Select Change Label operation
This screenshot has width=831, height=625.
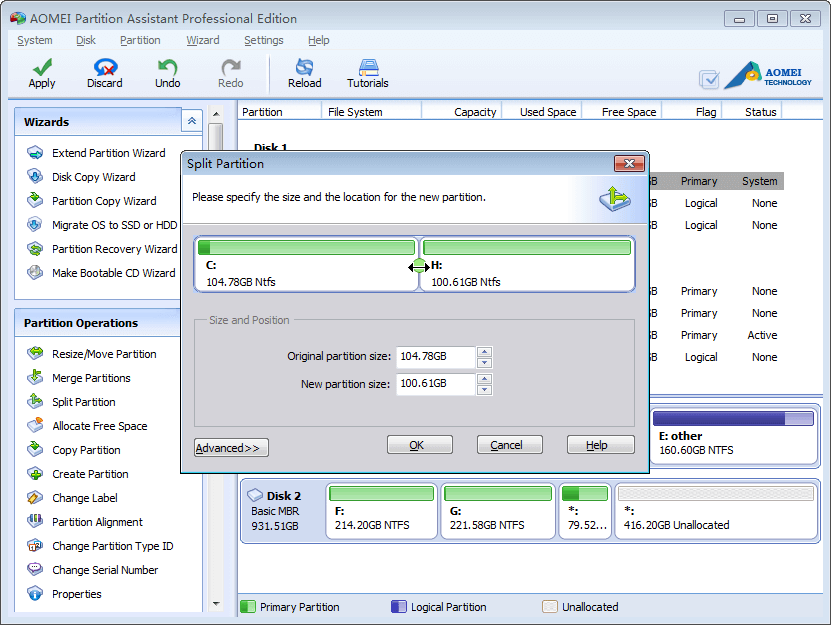(72, 498)
